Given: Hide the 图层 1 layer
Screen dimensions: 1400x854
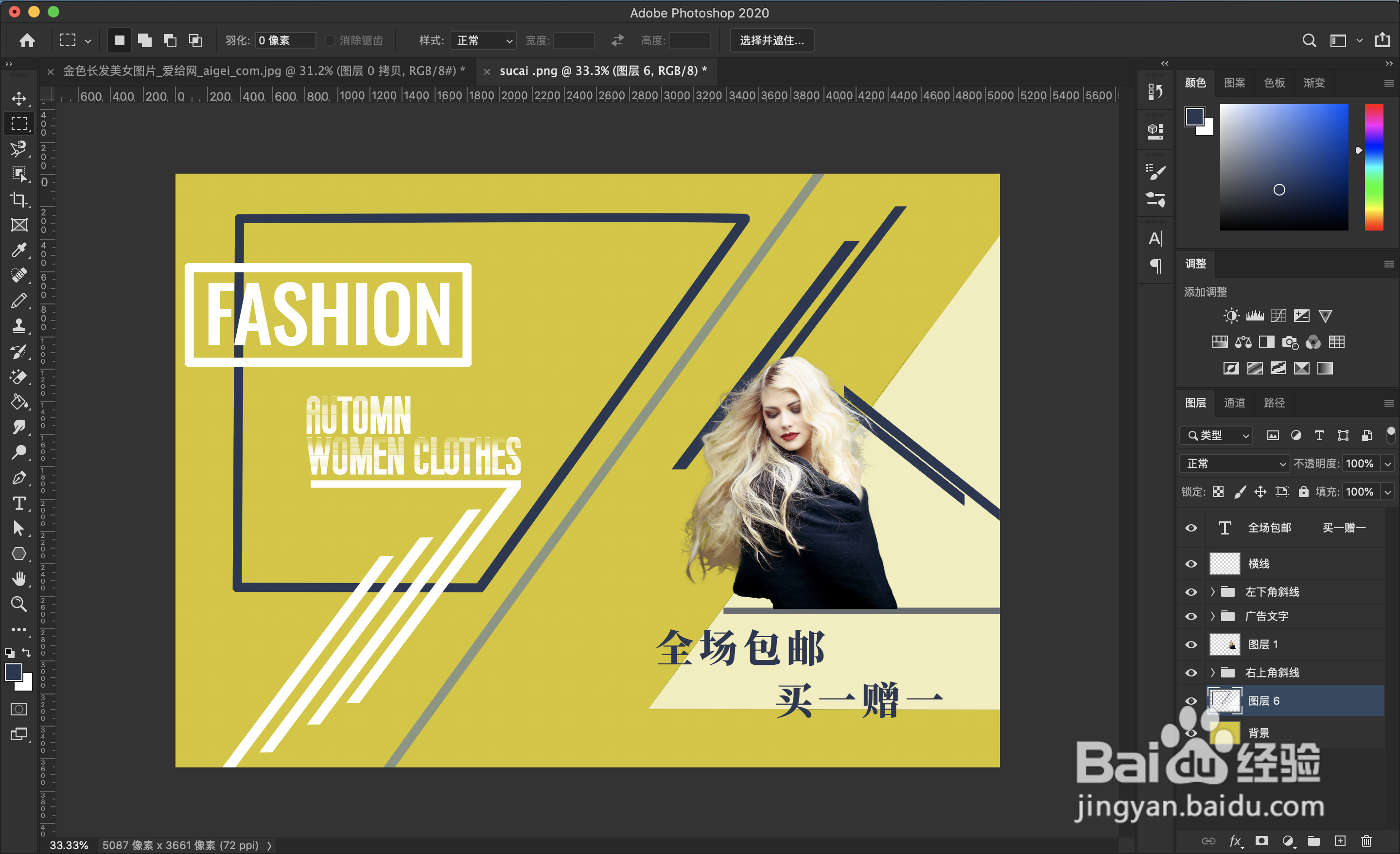Looking at the screenshot, I should [1191, 644].
